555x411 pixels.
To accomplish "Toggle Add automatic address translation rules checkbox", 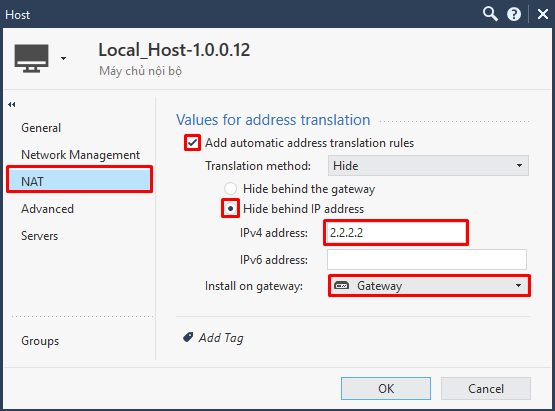I will 193,143.
